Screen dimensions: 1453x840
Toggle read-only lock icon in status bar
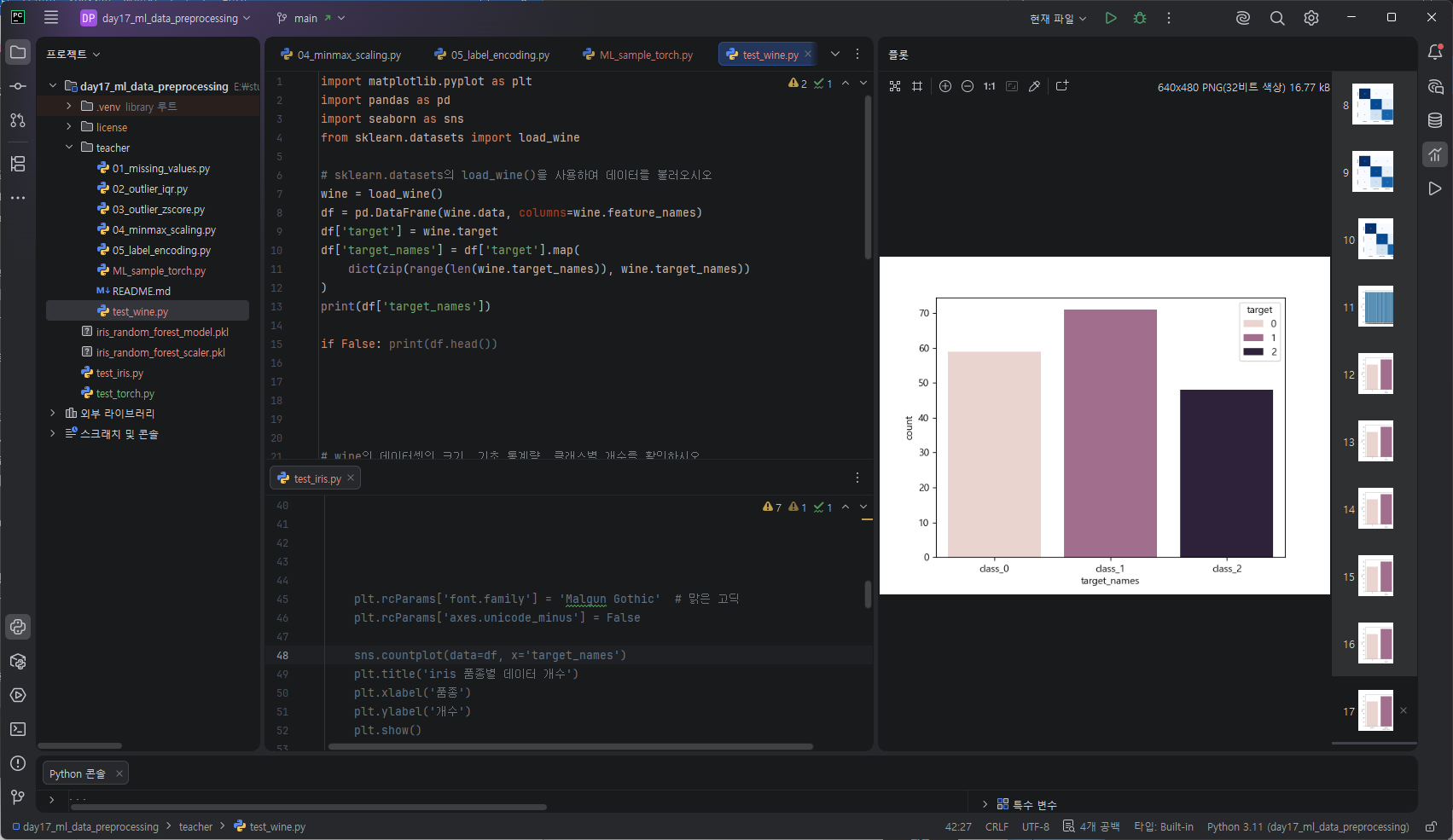1432,826
